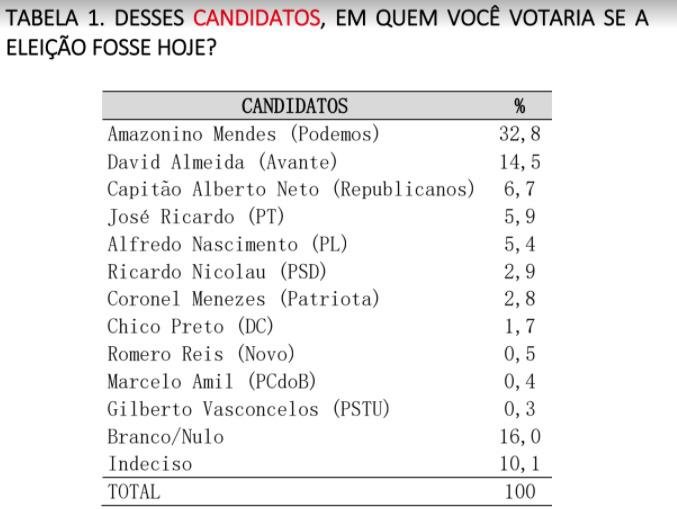Click Ricardo Nicolau (PSD) entry

pos(217,272)
